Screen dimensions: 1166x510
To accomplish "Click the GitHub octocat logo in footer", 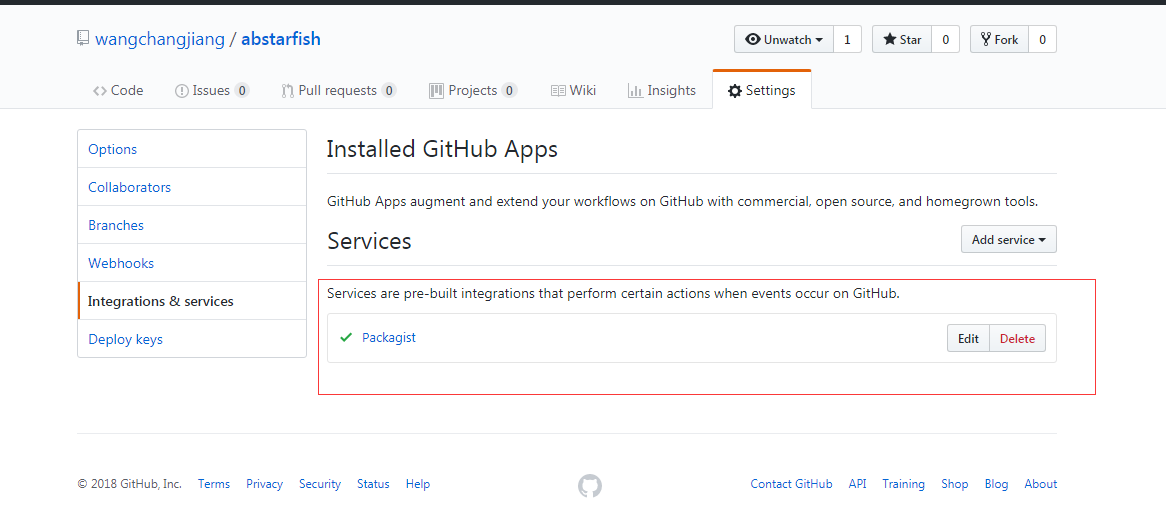I will (x=590, y=485).
